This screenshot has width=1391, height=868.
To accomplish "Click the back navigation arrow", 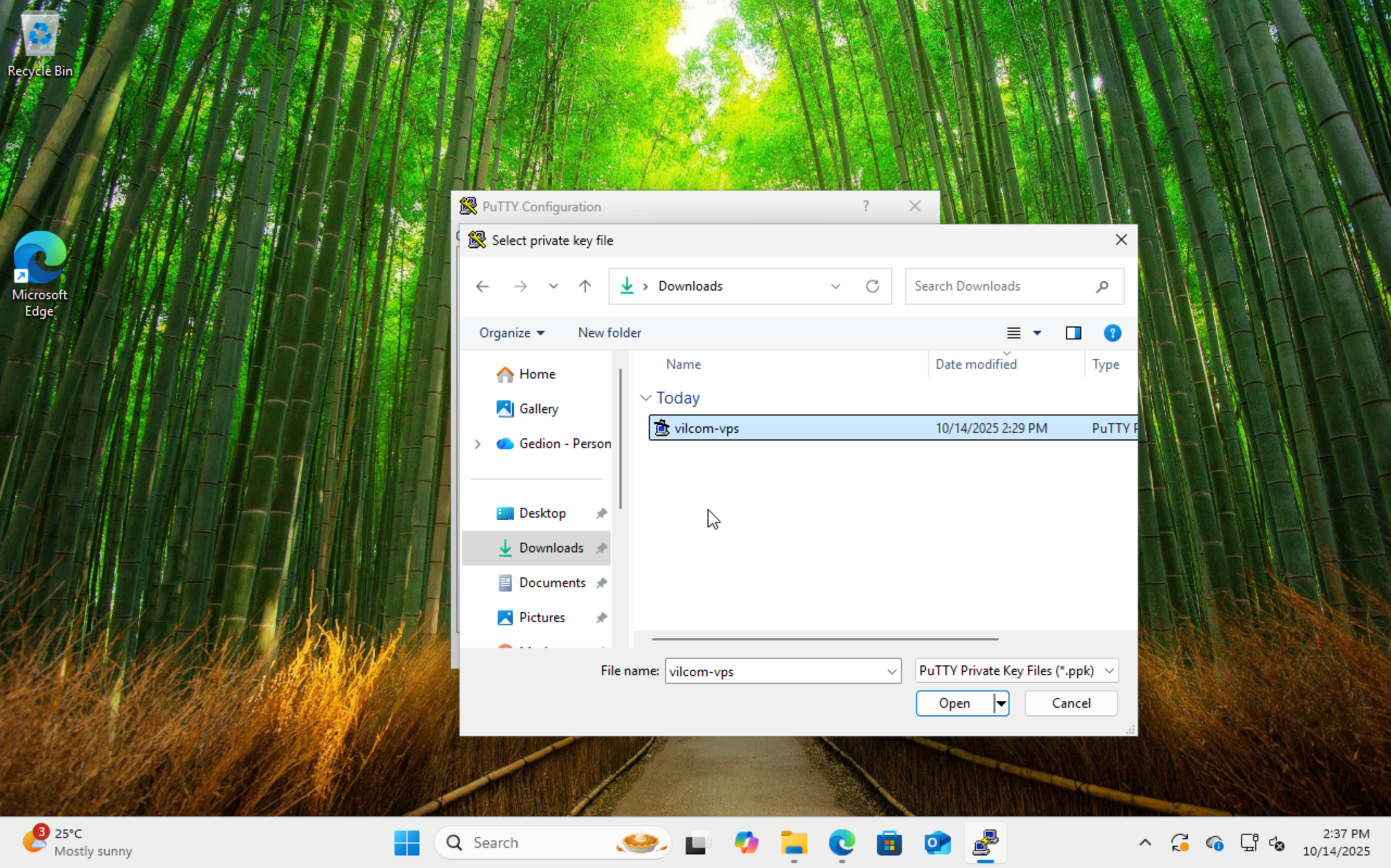I will [482, 286].
